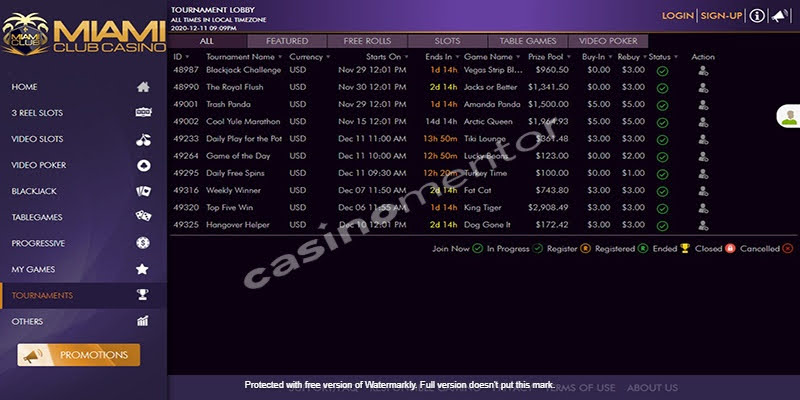Go to HOME in the sidebar menu

pos(24,87)
